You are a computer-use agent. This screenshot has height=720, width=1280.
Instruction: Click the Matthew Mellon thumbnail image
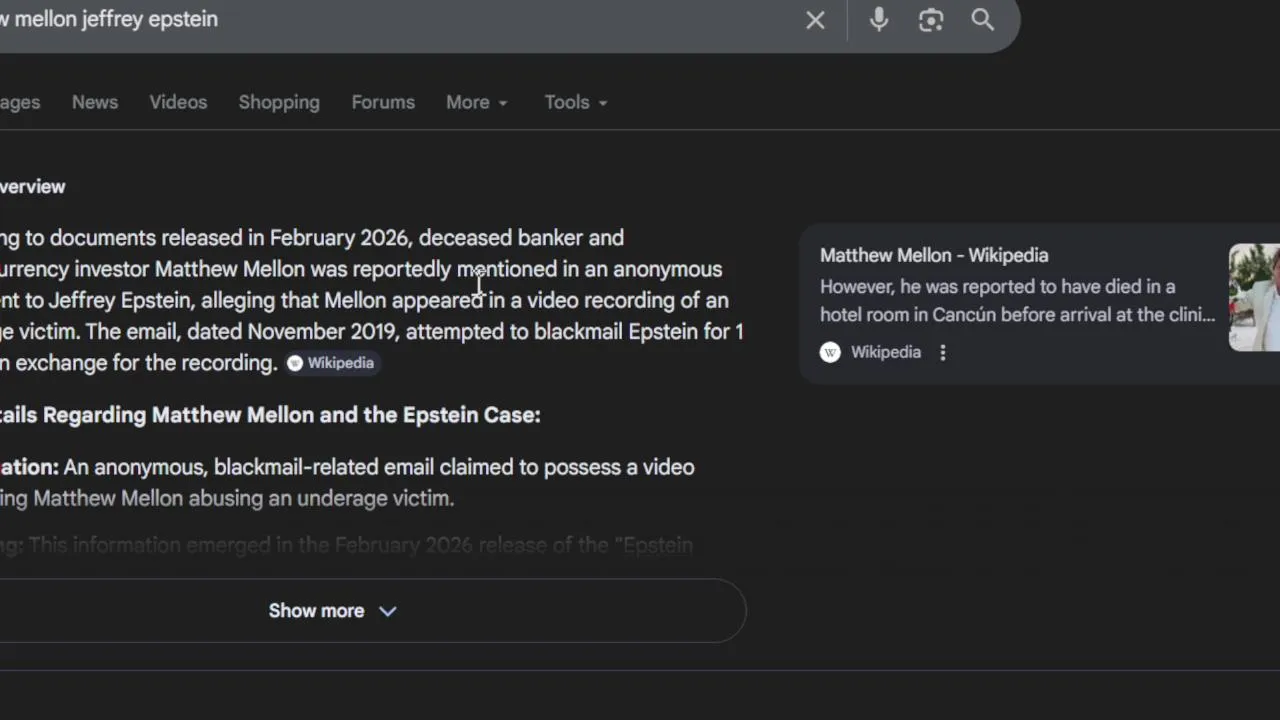(1254, 297)
